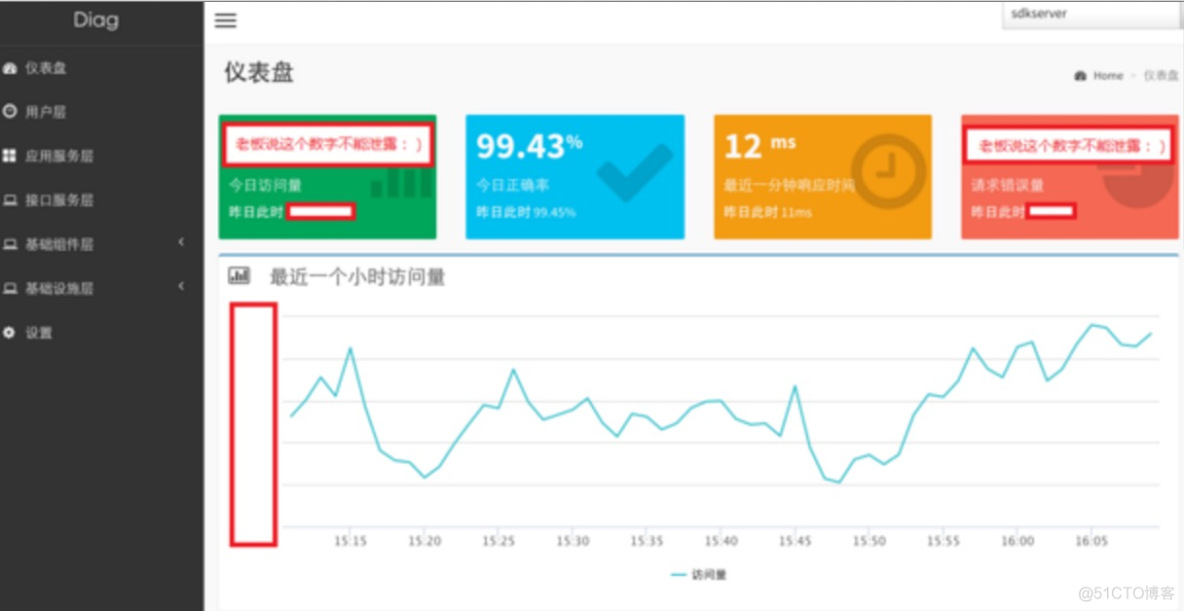Click the Diag logo title
The height and width of the screenshot is (611, 1184).
pos(96,20)
